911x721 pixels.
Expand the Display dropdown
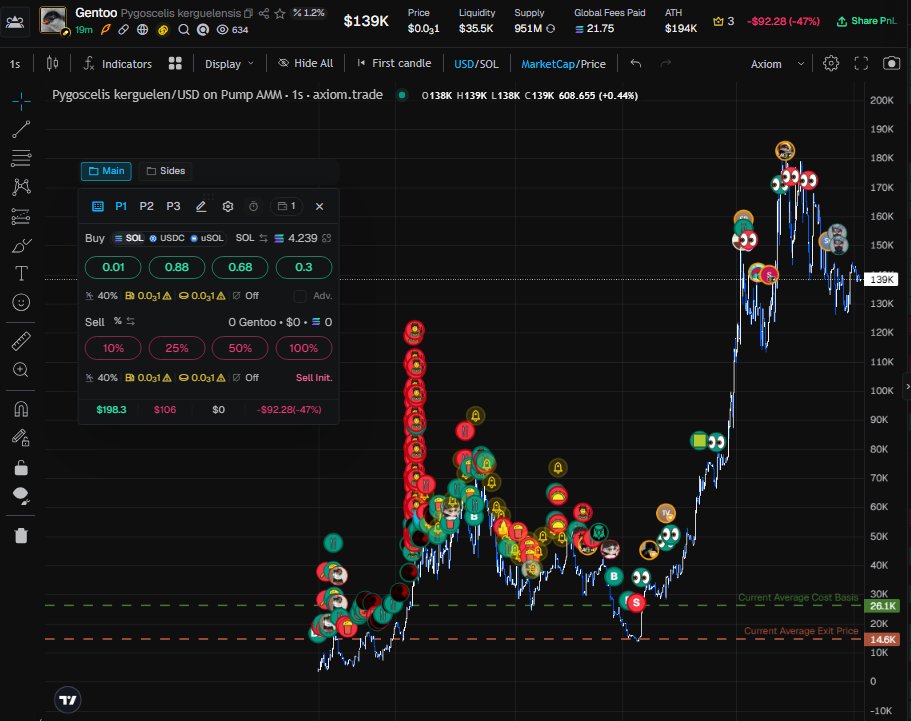coord(229,64)
